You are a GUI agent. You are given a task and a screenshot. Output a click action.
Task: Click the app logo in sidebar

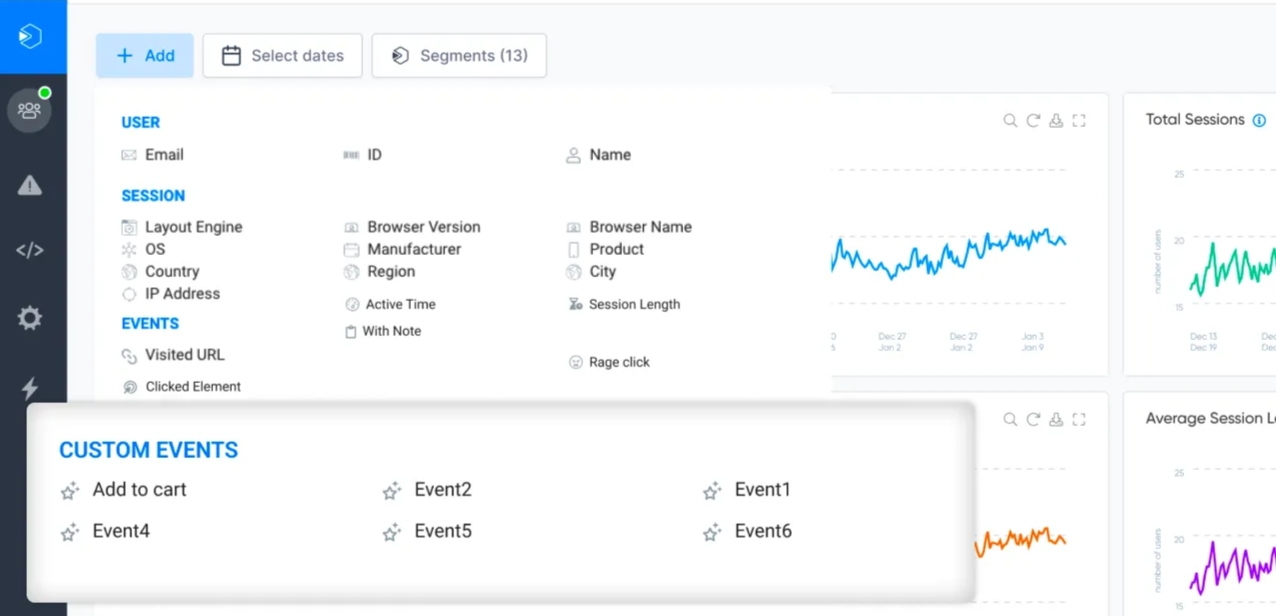(x=30, y=36)
